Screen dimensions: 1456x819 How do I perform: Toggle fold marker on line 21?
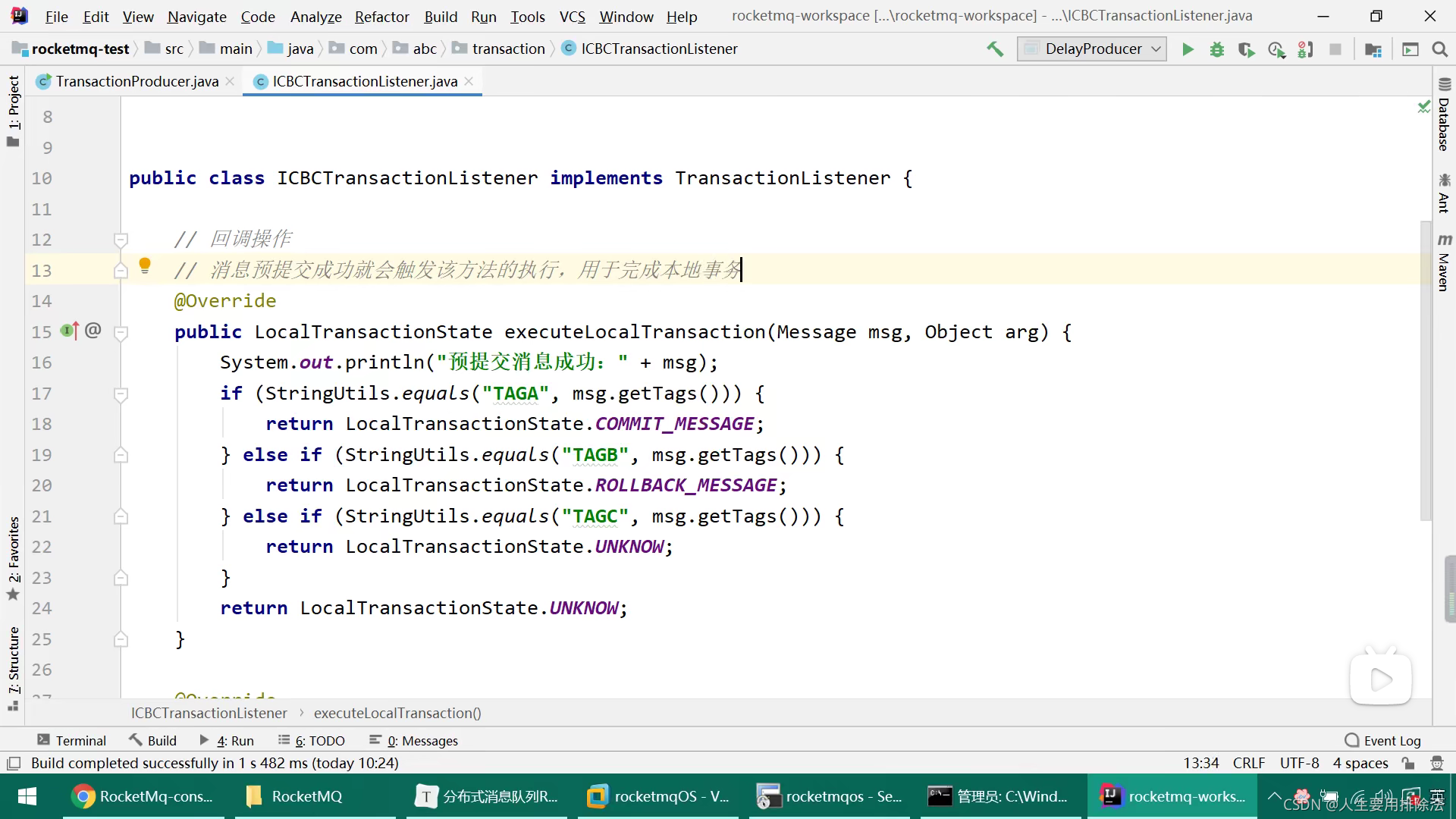pos(121,516)
